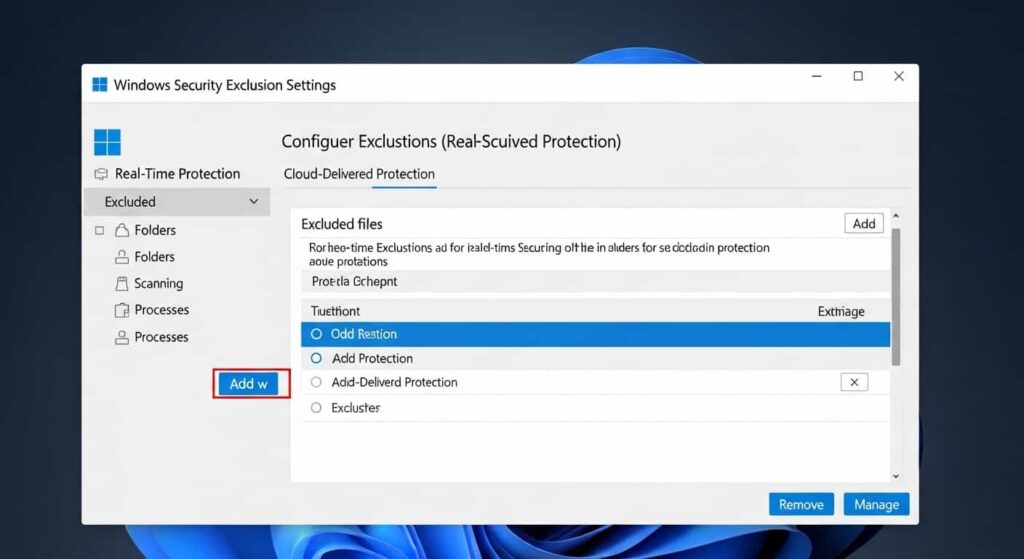Maximize the Windows Security Exclusion Settings window

tap(858, 76)
